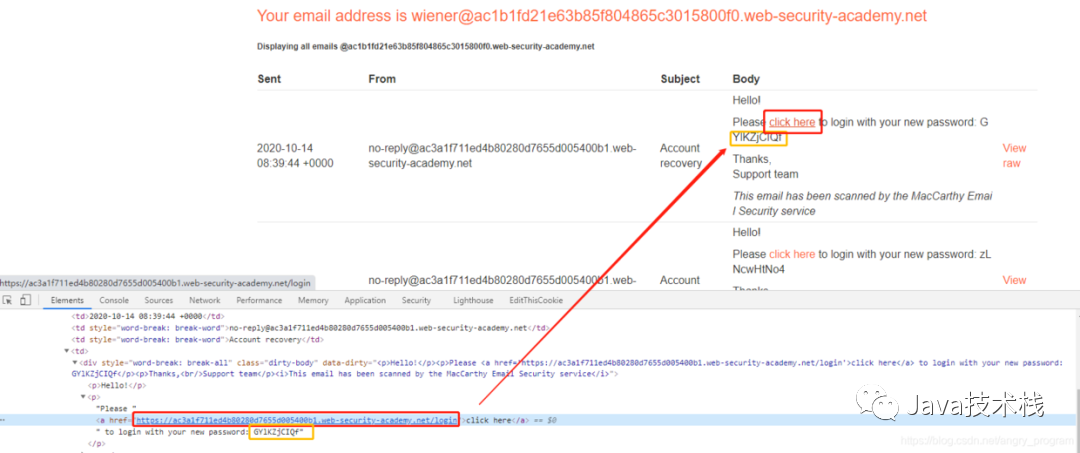Collapse the dirty-body div node
The image size is (1080, 453).
point(75,362)
